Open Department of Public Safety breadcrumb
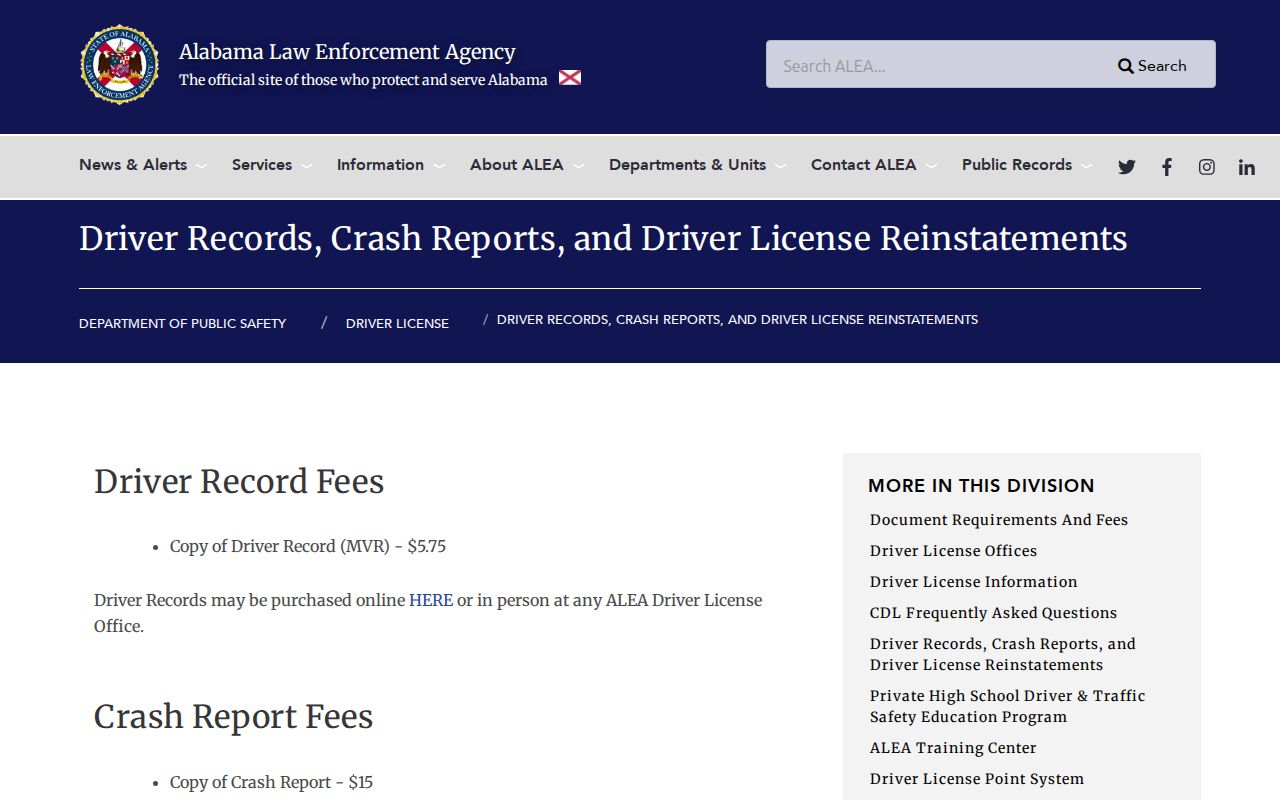The width and height of the screenshot is (1280, 800). (x=182, y=324)
